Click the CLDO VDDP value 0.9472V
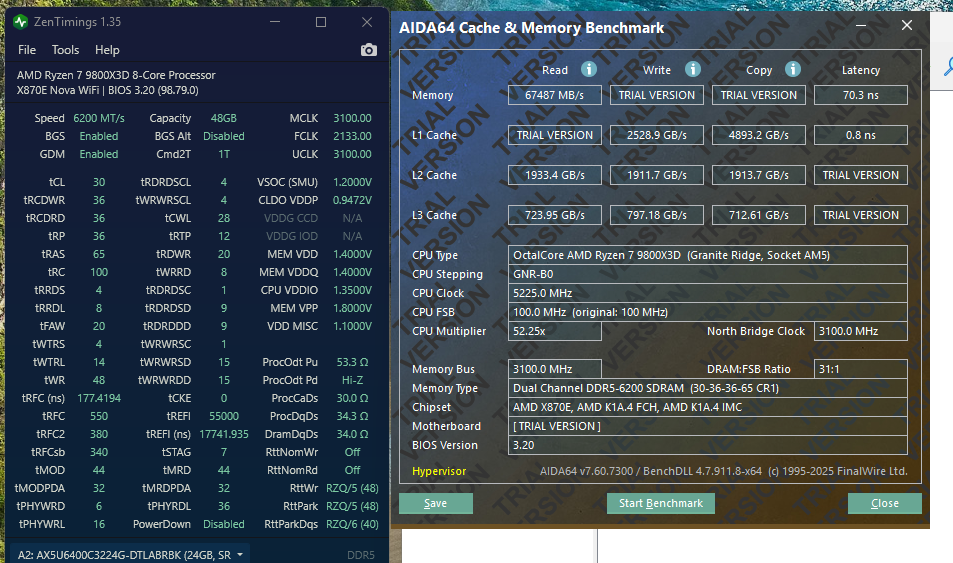Screen dimensions: 953x563 click(x=353, y=200)
